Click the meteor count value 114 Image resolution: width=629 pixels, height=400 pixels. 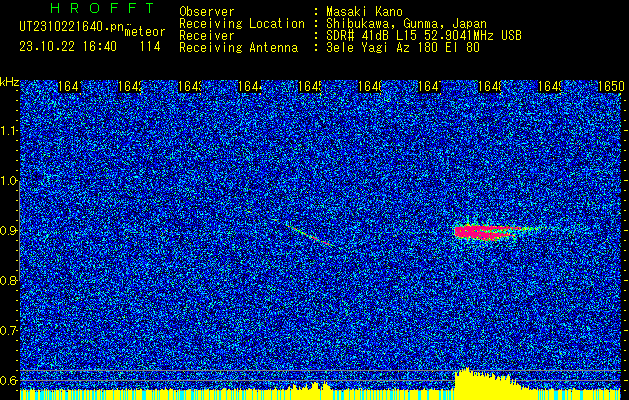(149, 46)
